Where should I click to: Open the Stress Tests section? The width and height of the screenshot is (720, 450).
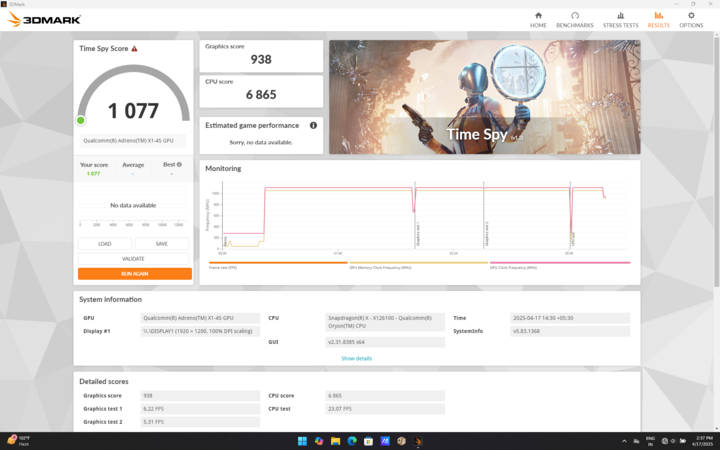point(620,20)
